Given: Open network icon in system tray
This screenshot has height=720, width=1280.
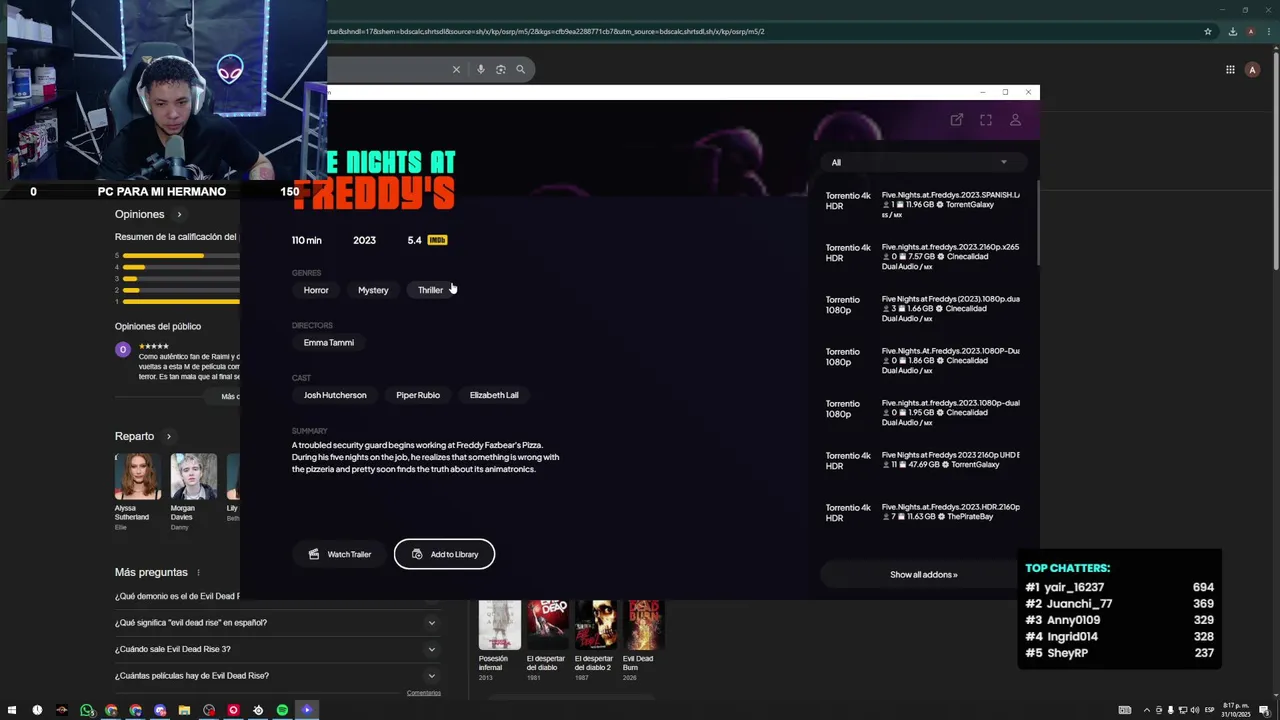Looking at the screenshot, I should click(1183, 710).
